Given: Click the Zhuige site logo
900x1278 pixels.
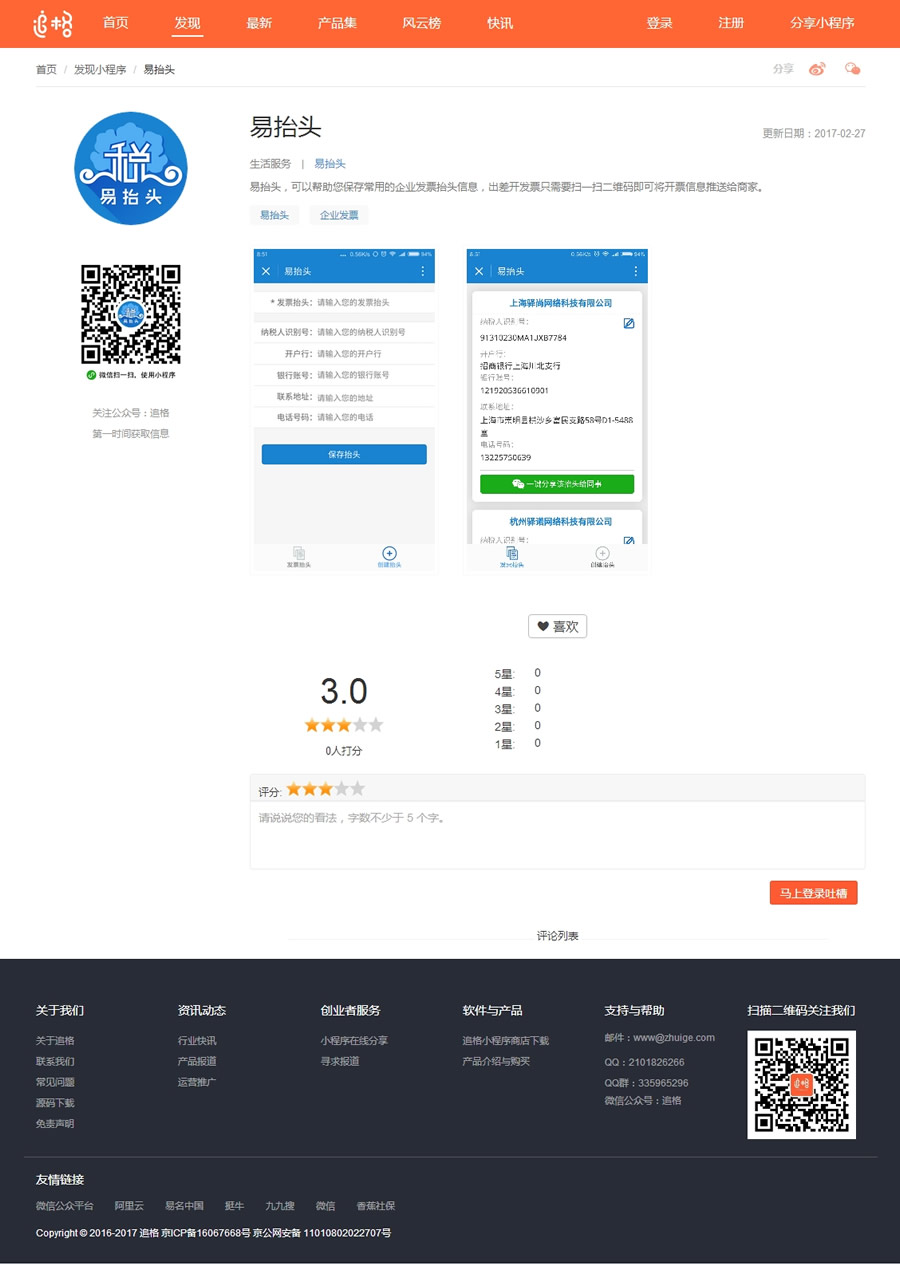Looking at the screenshot, I should (54, 23).
